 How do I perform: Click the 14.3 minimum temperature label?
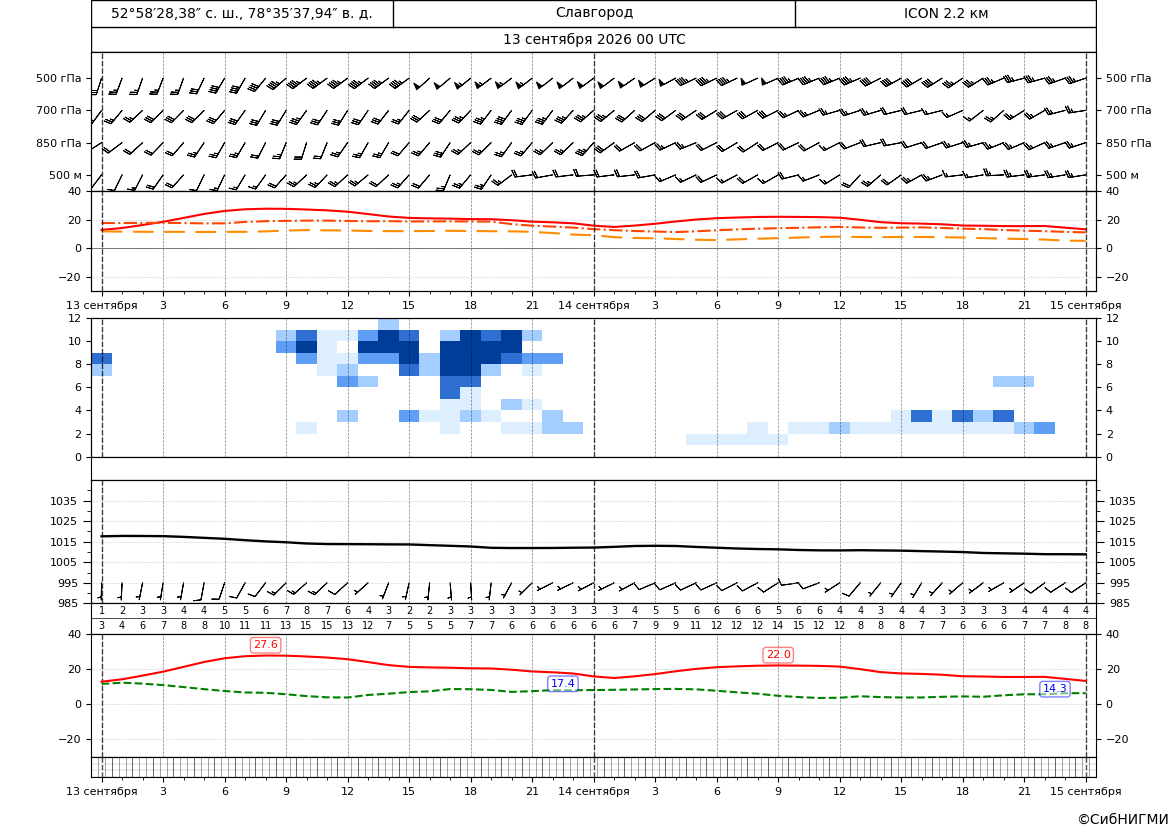(x=1054, y=688)
